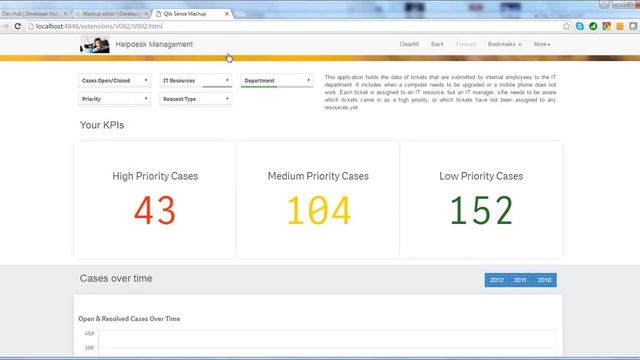Screen dimensions: 640x360
Task: Reload the page with the refresh icon
Action: click(x=18, y=26)
